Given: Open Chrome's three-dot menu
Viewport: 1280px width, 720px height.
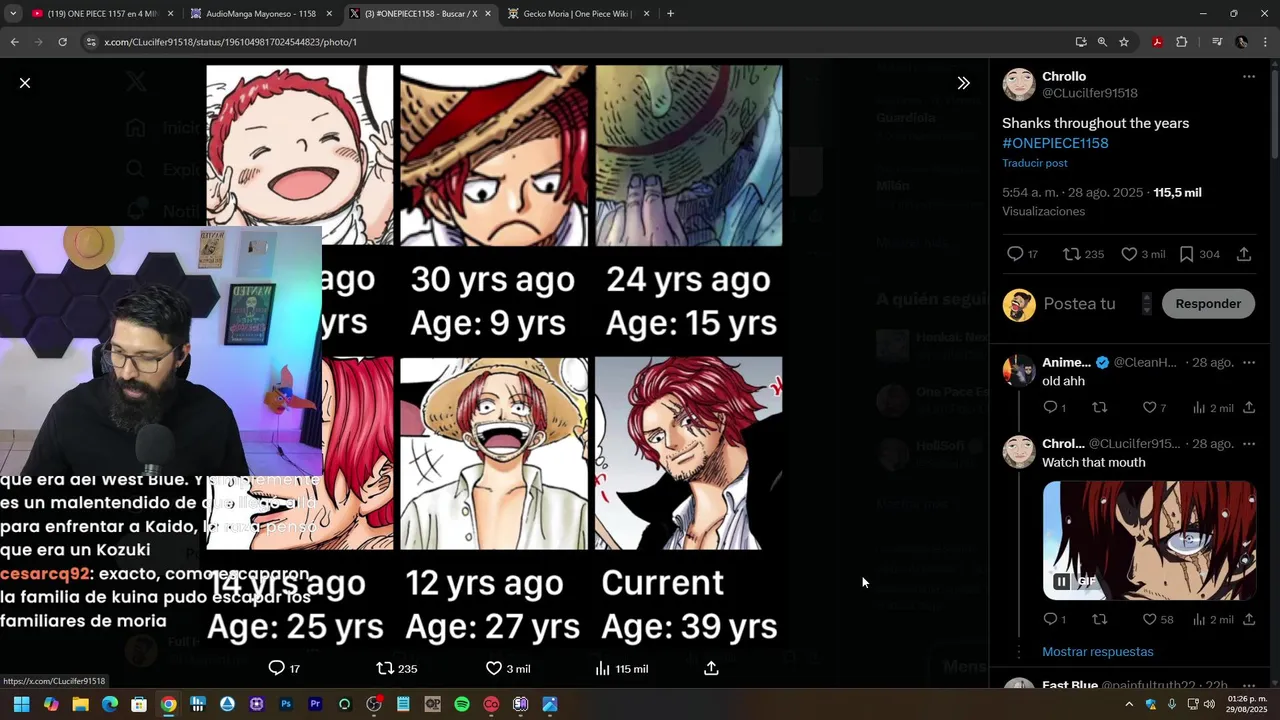Looking at the screenshot, I should click(x=1266, y=42).
